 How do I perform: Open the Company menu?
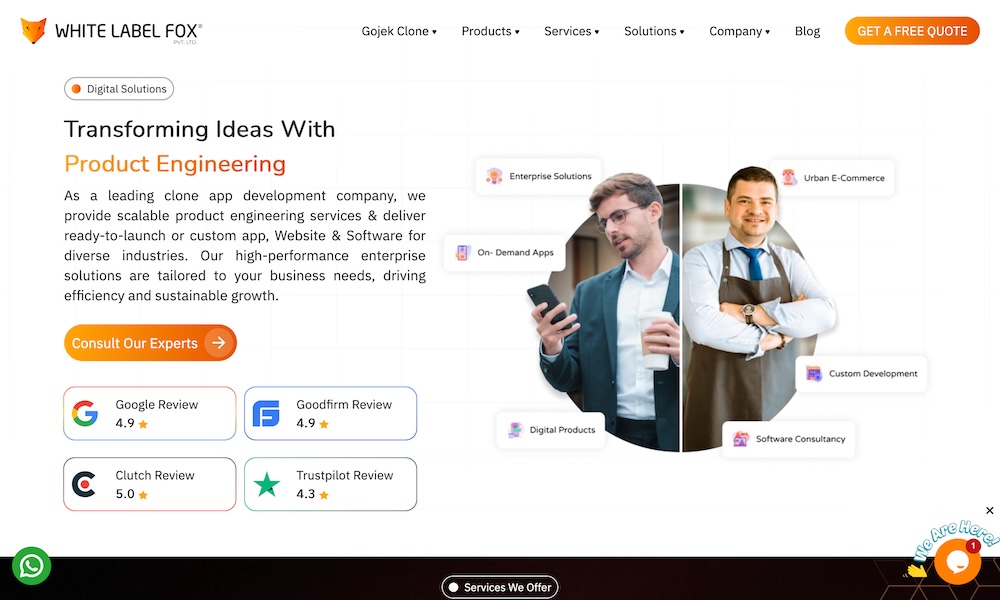tap(739, 31)
